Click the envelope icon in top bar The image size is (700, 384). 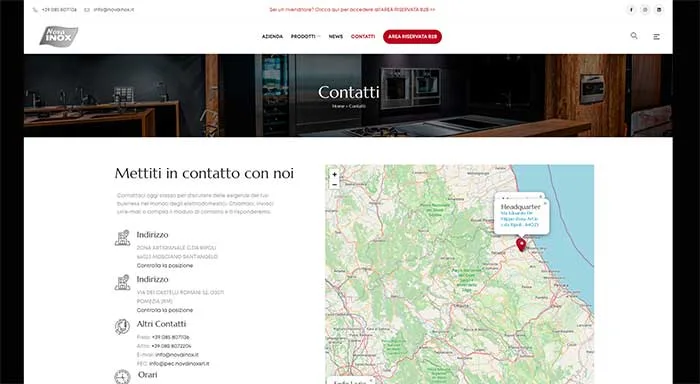[87, 9]
